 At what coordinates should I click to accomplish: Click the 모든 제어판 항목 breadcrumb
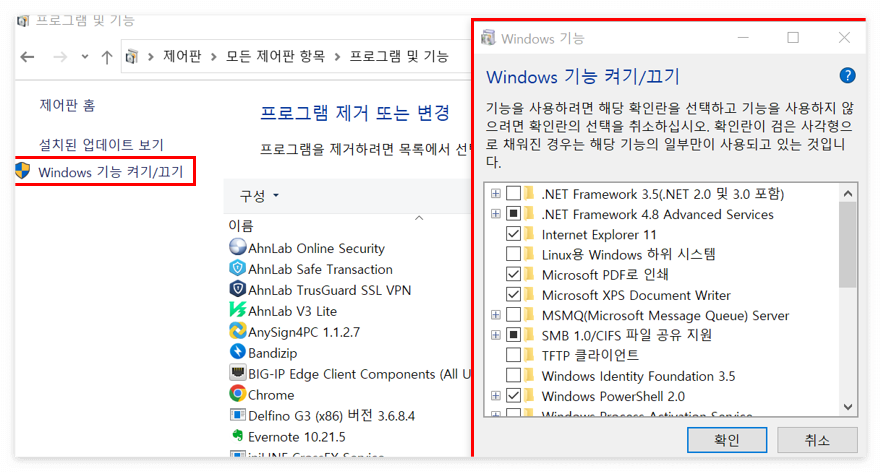click(275, 56)
